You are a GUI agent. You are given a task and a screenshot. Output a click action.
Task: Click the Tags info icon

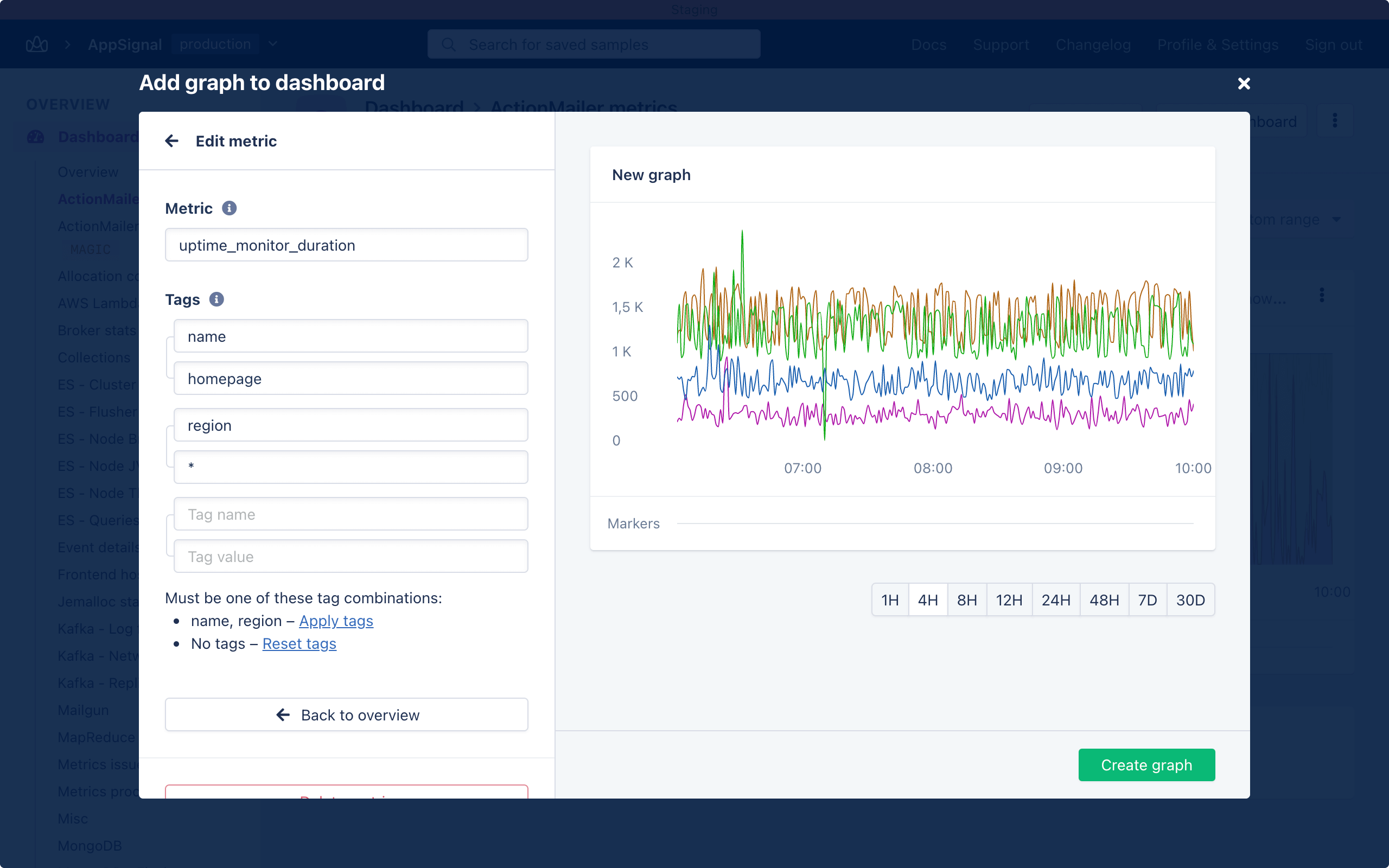pos(216,299)
